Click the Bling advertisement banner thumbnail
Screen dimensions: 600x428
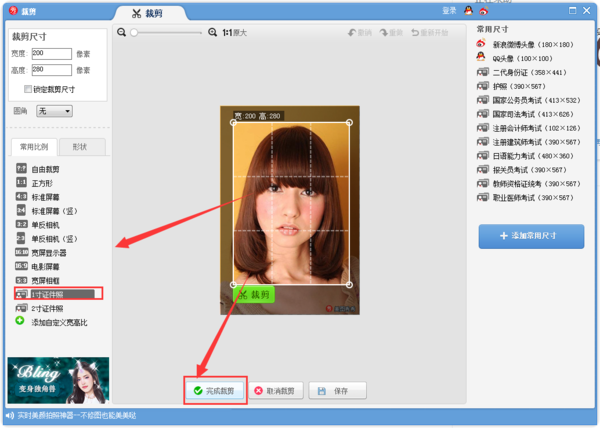pos(58,380)
